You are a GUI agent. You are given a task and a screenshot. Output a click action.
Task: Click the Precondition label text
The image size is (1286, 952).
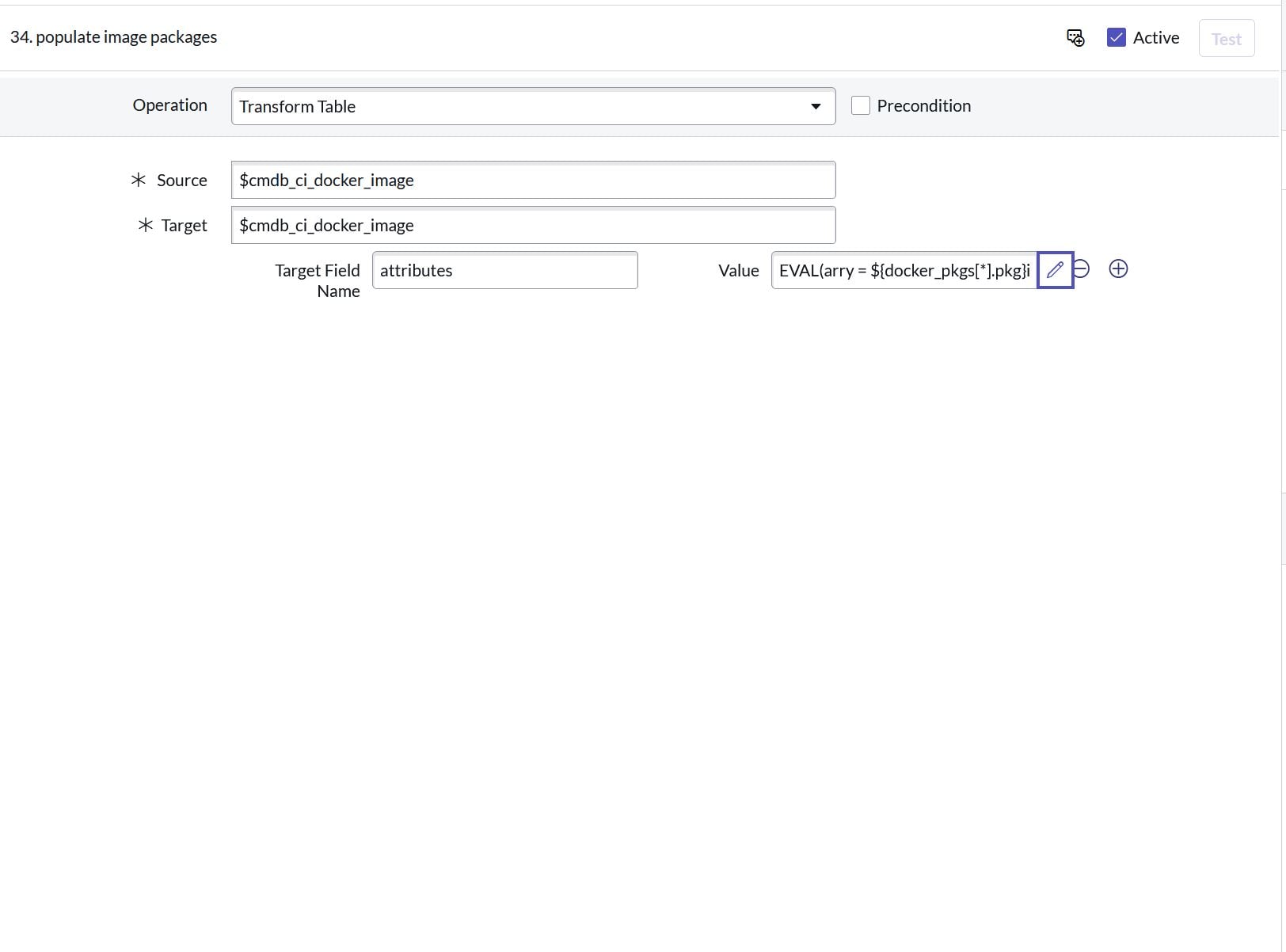[x=924, y=105]
